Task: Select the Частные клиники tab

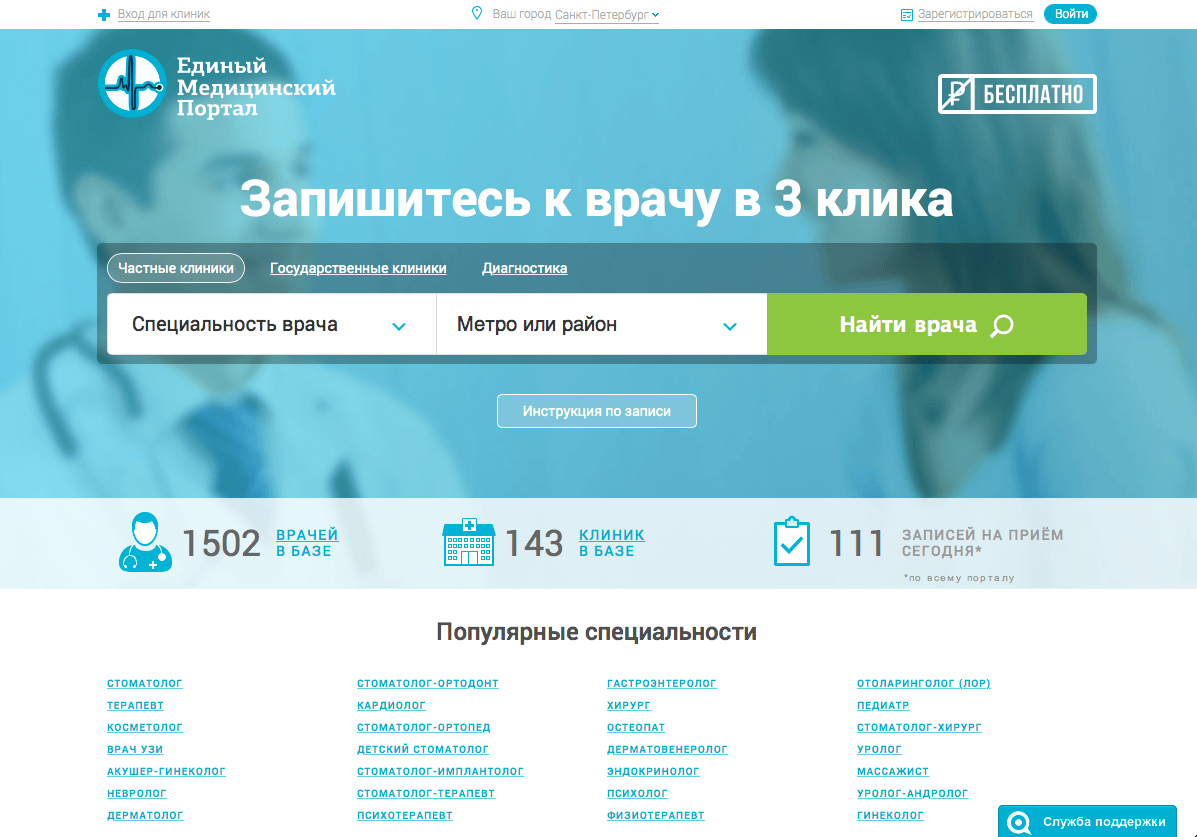Action: click(176, 268)
